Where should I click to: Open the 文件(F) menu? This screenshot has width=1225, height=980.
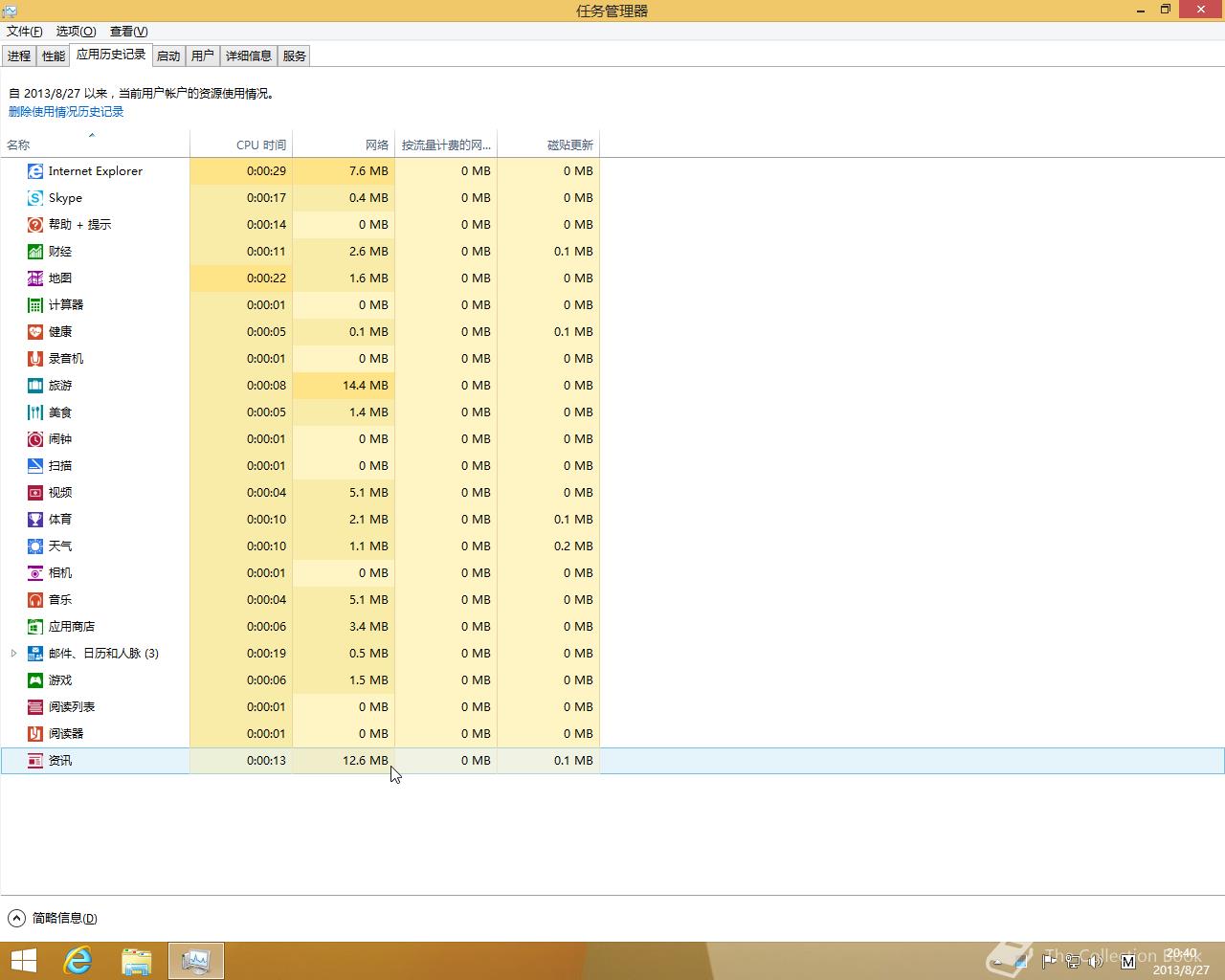pyautogui.click(x=25, y=32)
